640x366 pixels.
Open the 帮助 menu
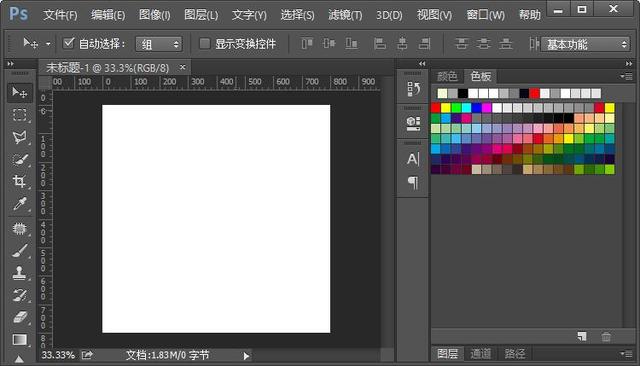click(530, 16)
